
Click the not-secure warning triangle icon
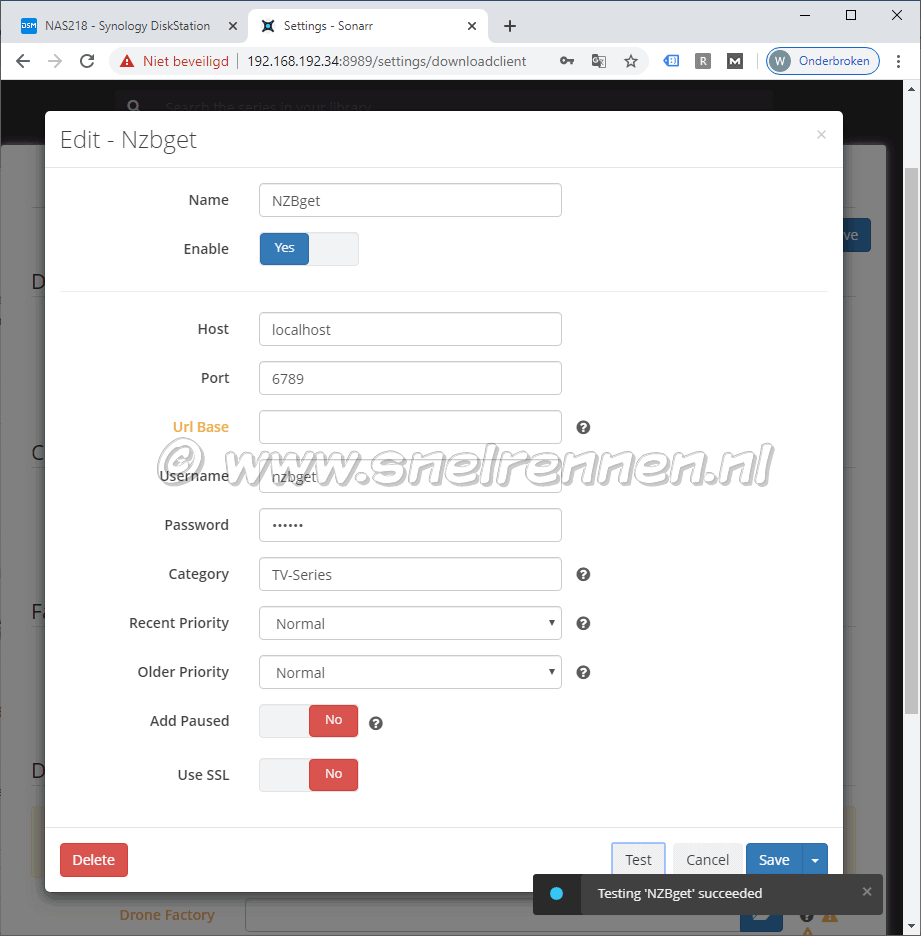127,61
